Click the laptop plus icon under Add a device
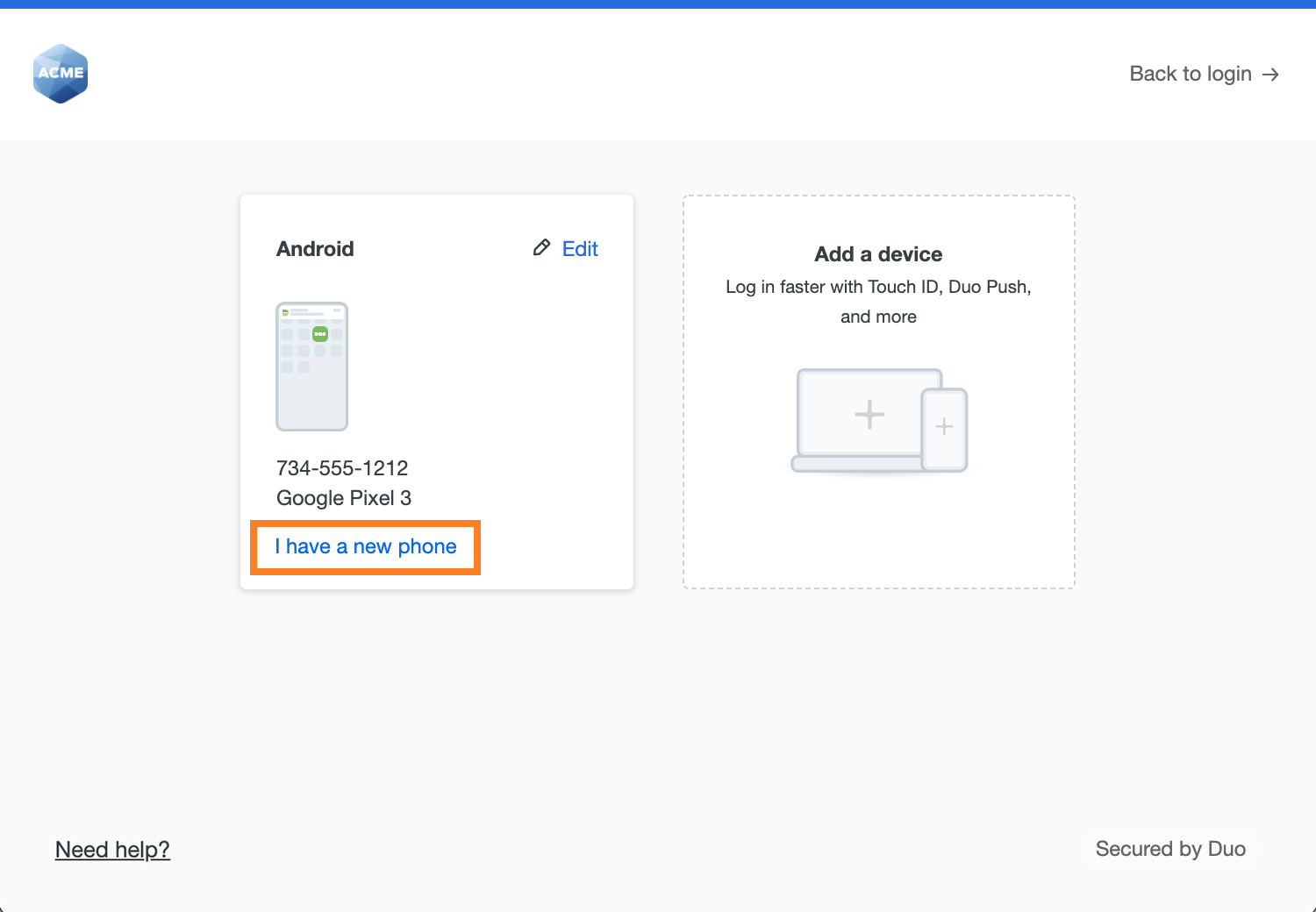 point(868,414)
